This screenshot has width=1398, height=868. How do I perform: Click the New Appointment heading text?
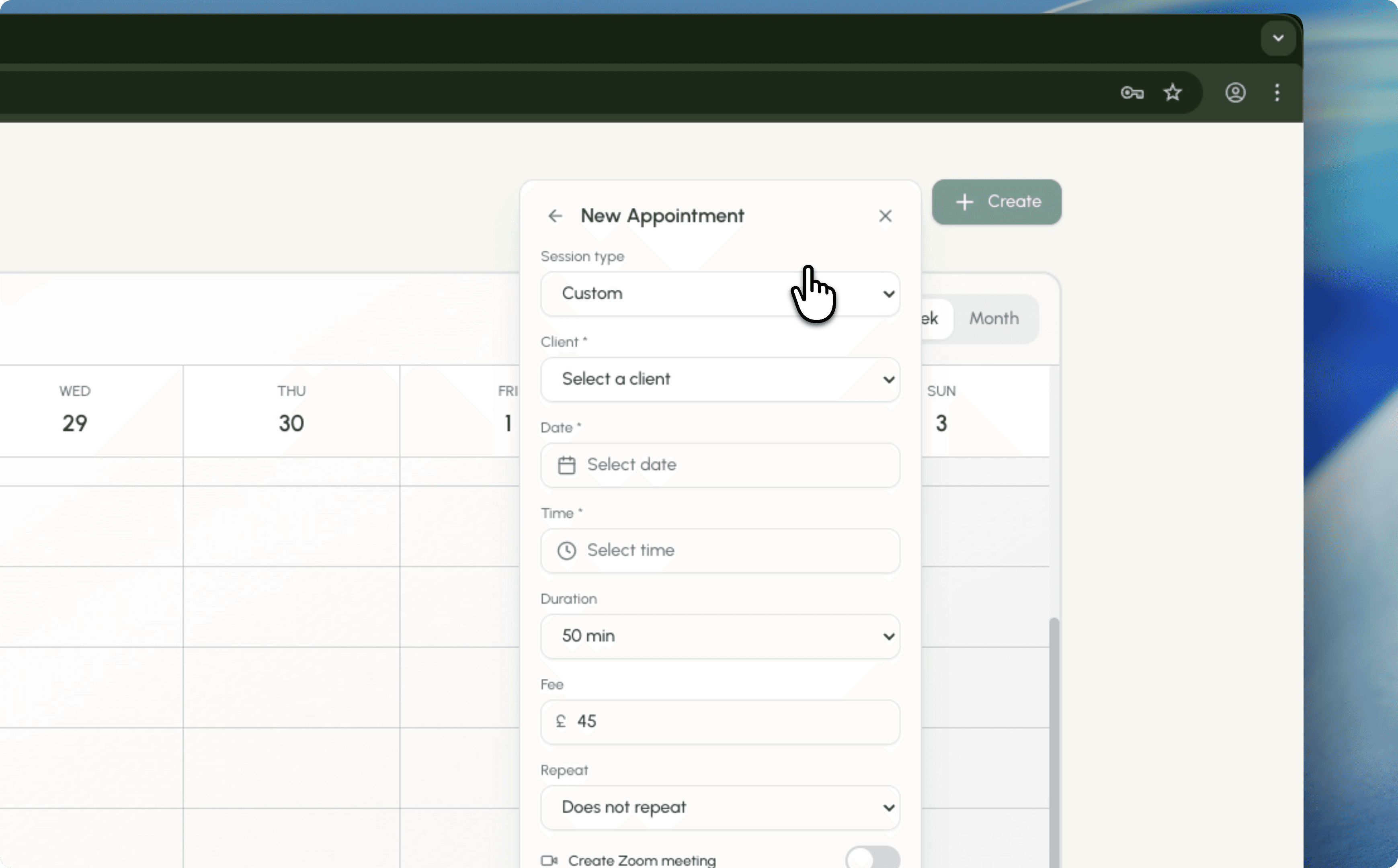(662, 217)
